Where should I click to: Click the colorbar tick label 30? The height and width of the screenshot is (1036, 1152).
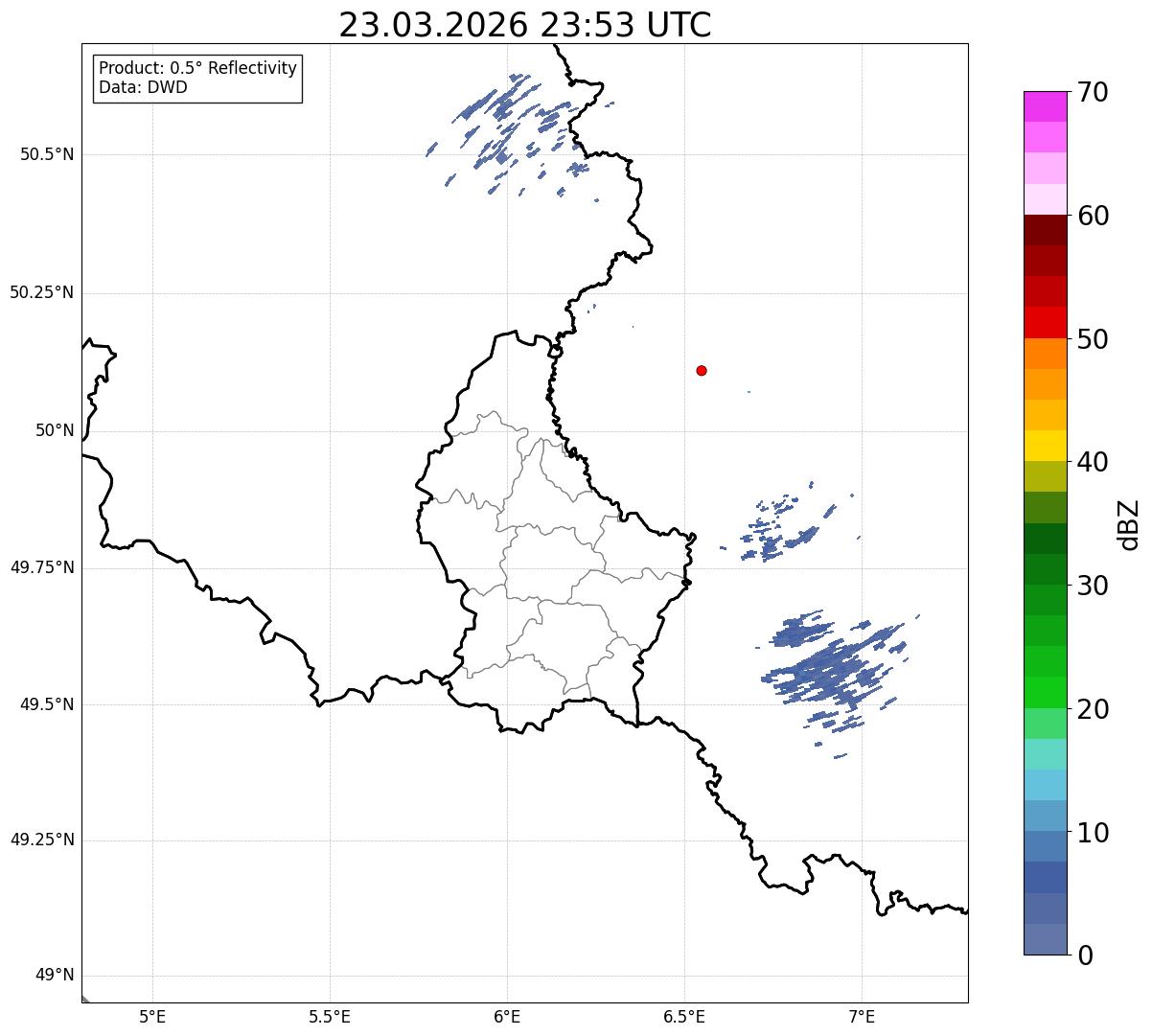[x=1094, y=586]
